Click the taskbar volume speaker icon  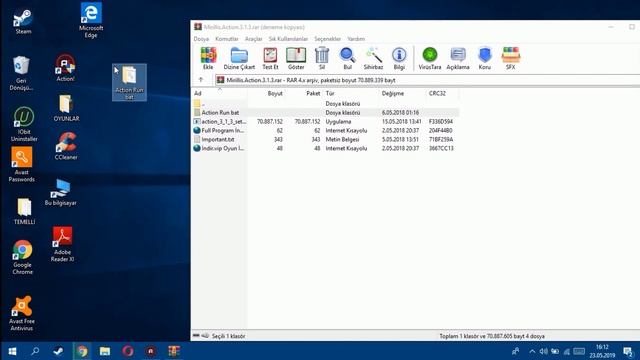point(543,351)
